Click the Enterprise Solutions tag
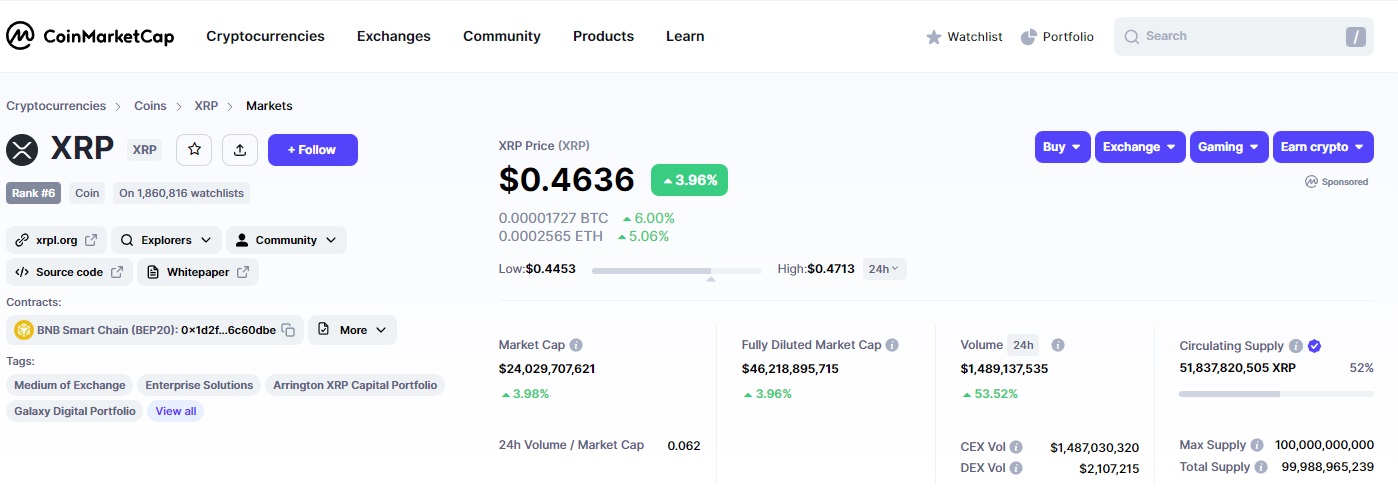Image resolution: width=1398 pixels, height=503 pixels. click(199, 385)
